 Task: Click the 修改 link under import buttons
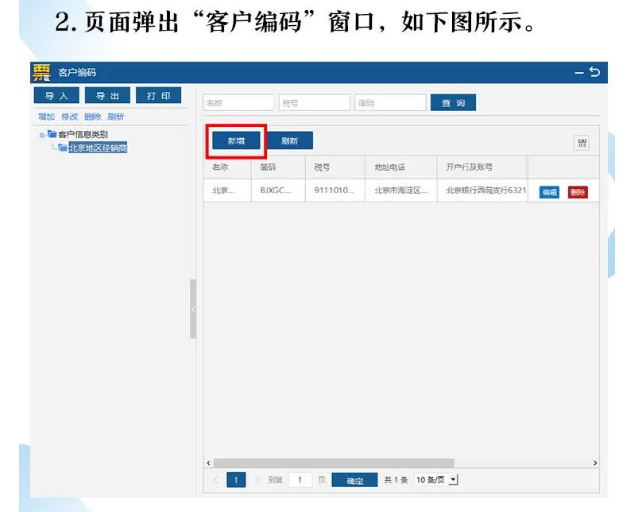(69, 117)
